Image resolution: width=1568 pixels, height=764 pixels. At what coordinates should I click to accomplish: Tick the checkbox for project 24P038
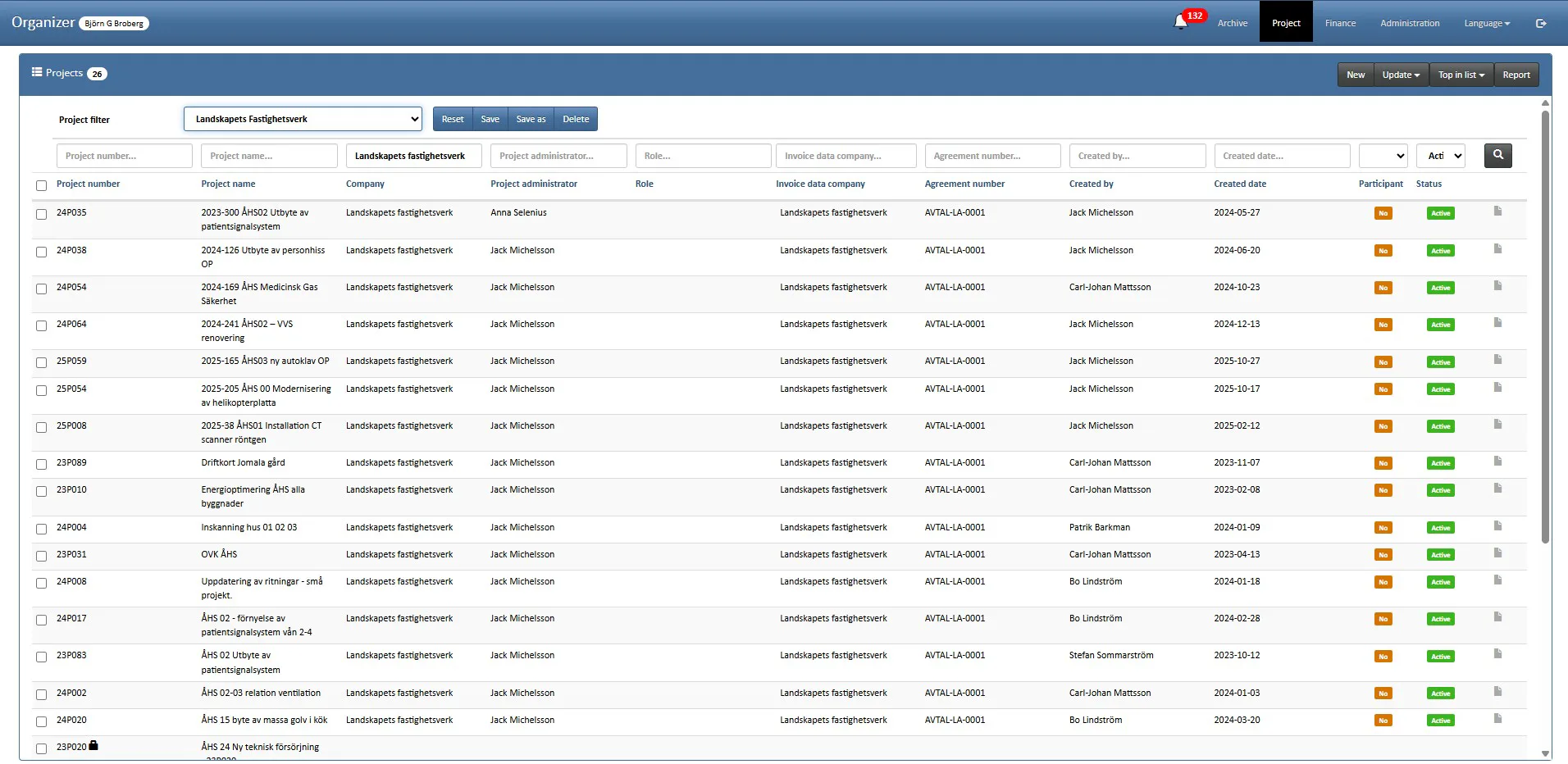click(41, 252)
